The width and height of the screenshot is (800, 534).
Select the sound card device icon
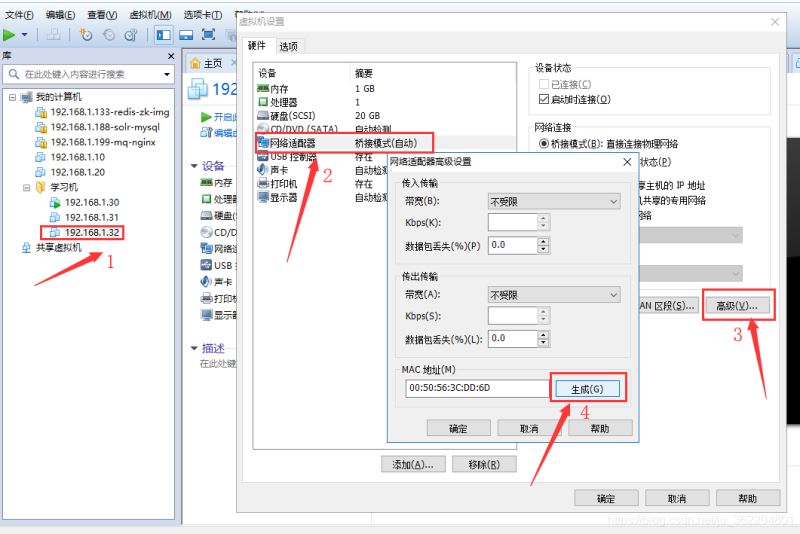coord(263,170)
